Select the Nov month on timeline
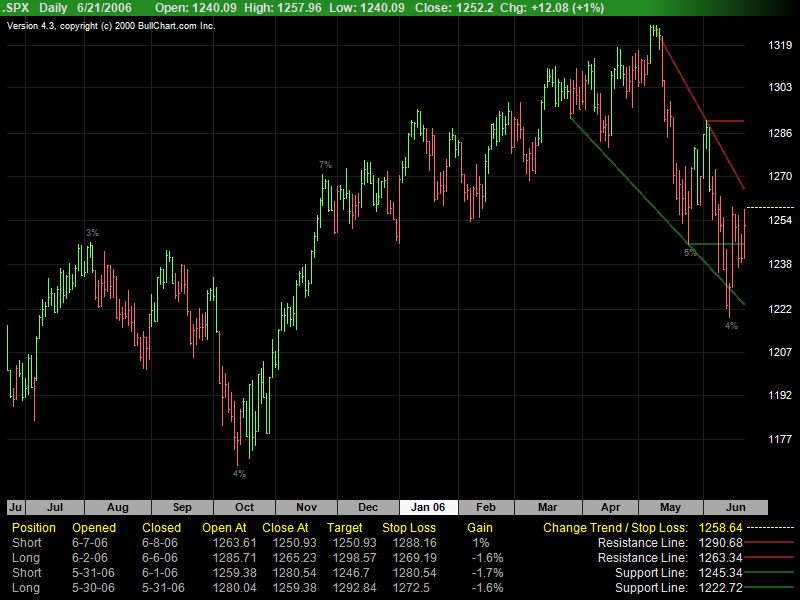 [x=306, y=507]
